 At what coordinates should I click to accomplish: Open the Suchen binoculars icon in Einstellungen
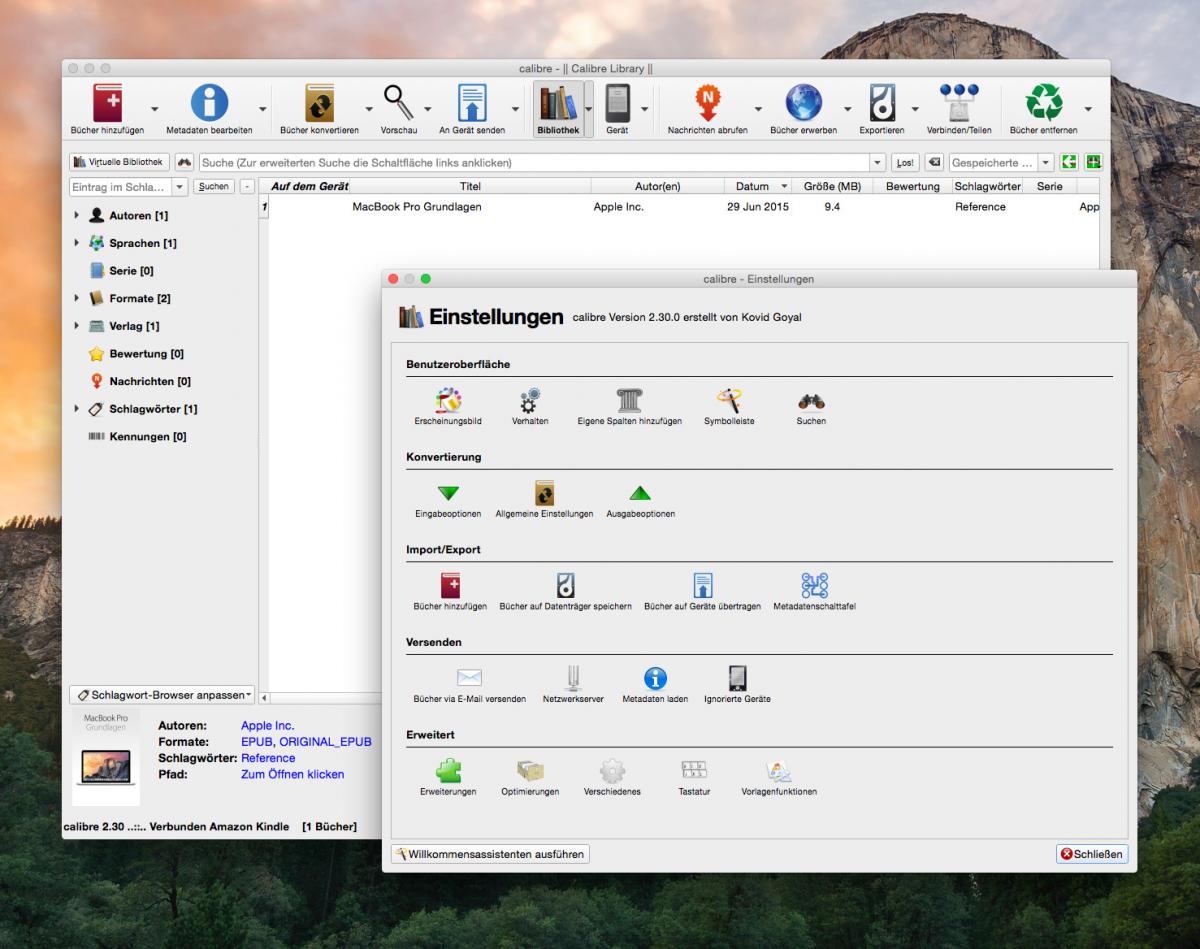(x=811, y=401)
